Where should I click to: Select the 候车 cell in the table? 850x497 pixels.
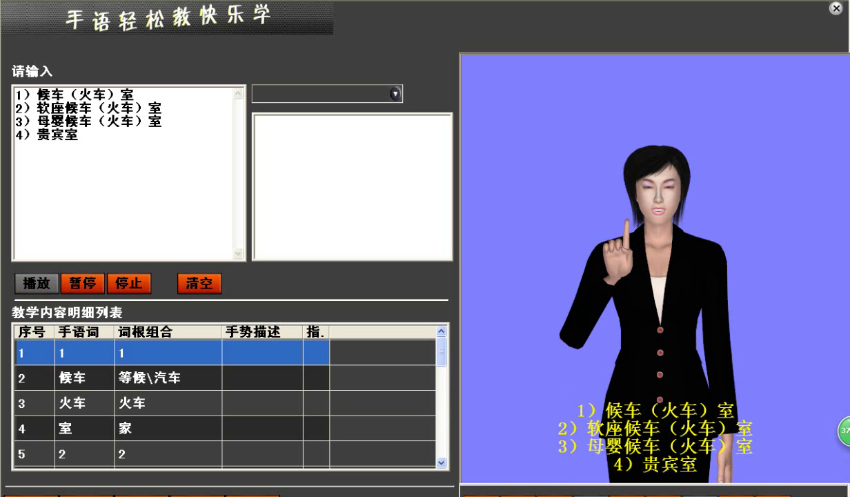tap(84, 378)
